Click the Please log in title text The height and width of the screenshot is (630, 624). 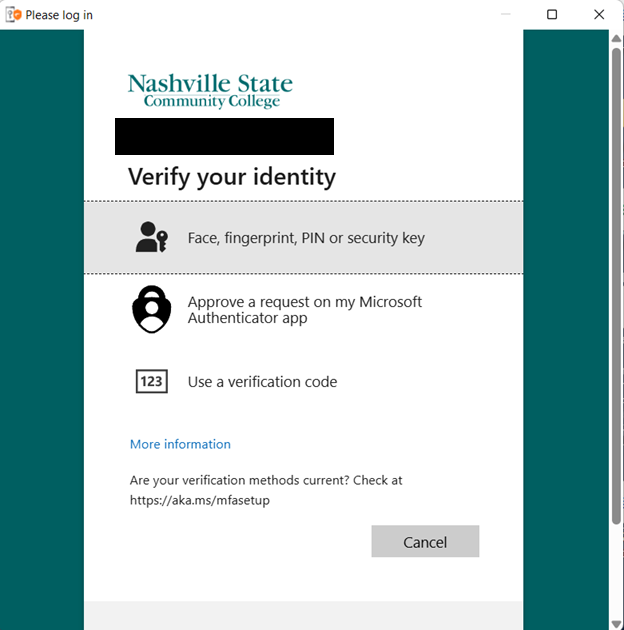(59, 15)
